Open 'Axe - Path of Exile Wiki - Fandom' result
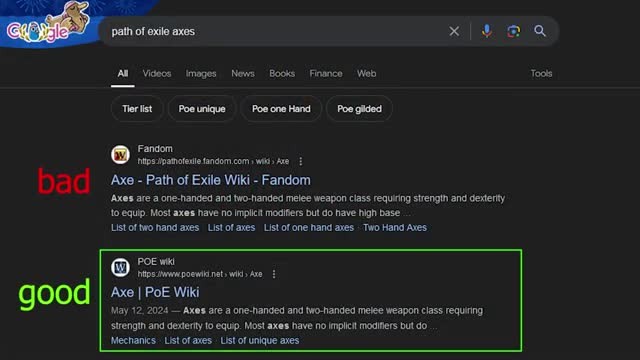 (x=211, y=180)
